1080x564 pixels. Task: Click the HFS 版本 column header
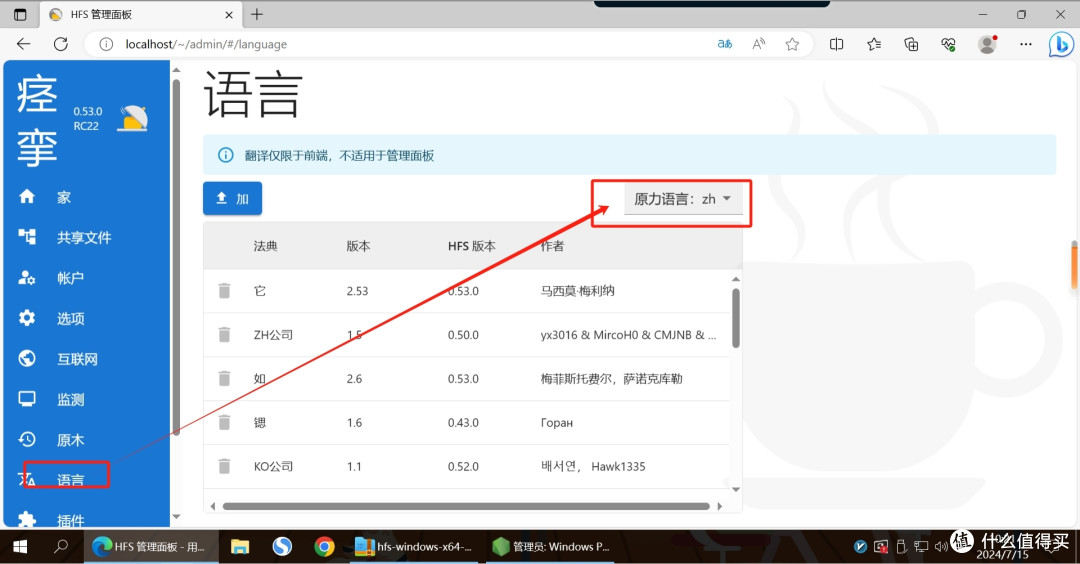point(472,246)
